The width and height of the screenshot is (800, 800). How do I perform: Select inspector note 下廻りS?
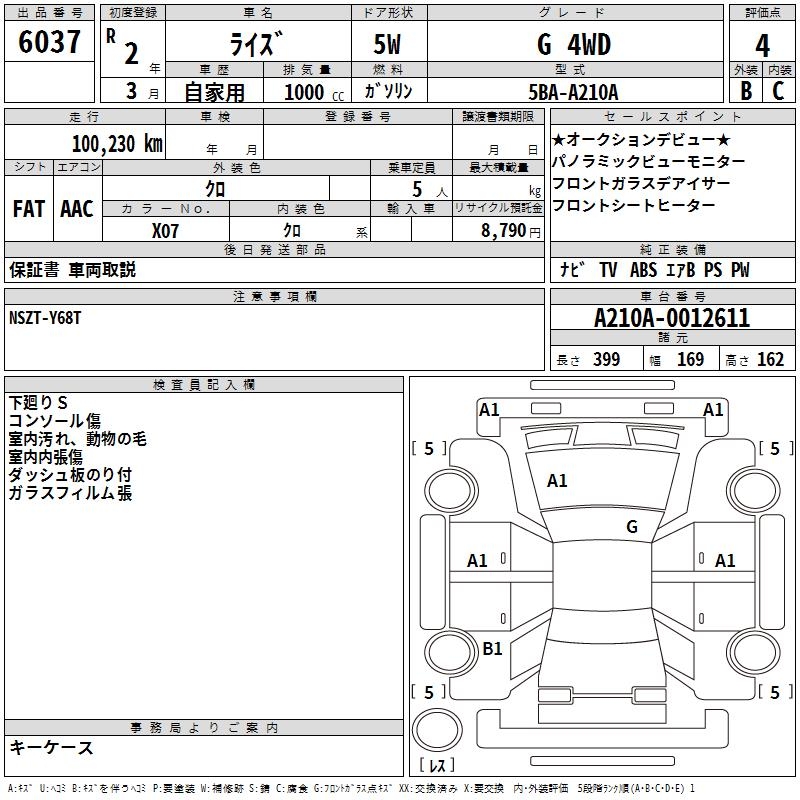coord(38,403)
